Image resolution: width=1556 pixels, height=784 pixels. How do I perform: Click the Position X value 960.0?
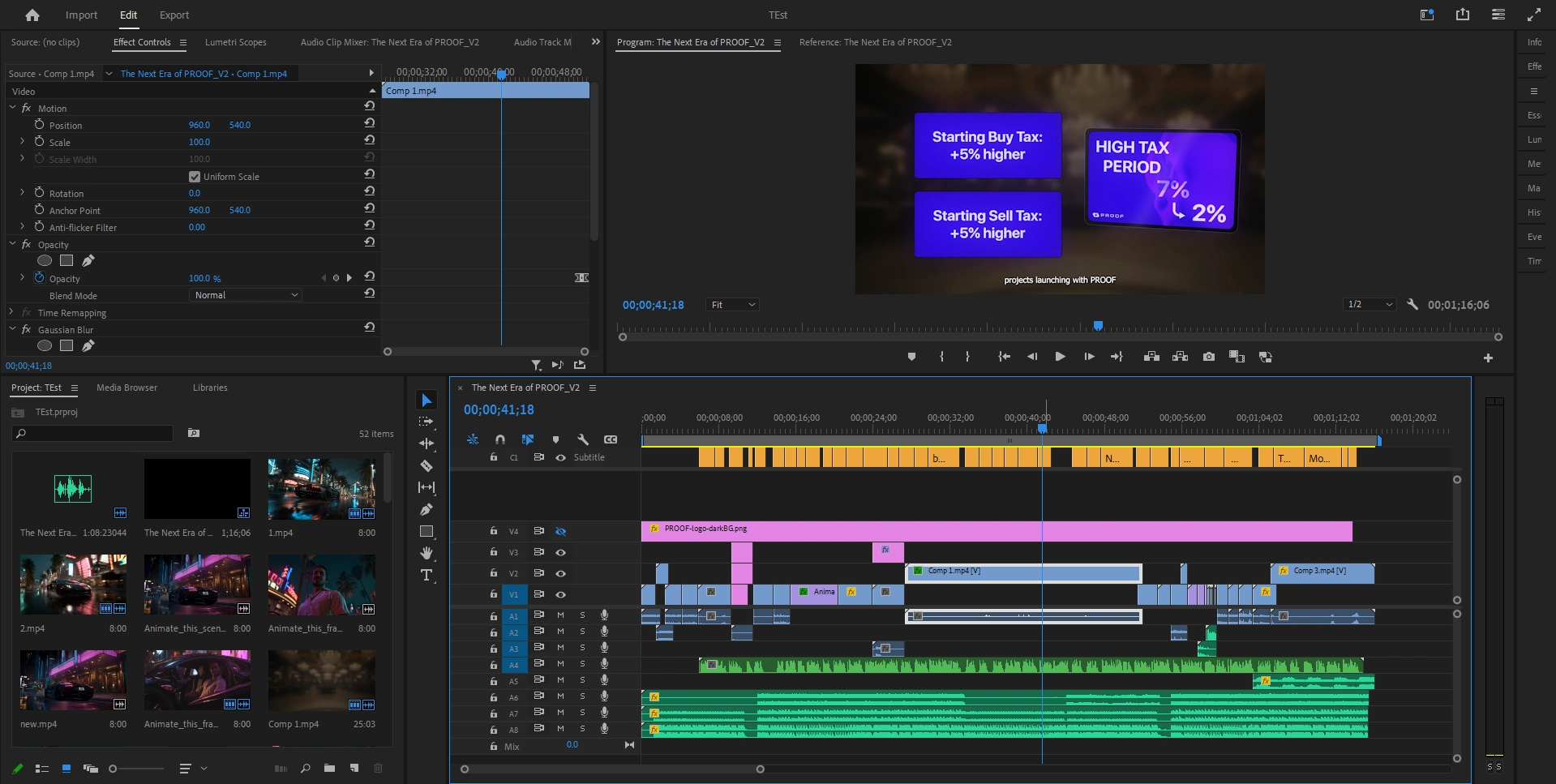click(199, 125)
